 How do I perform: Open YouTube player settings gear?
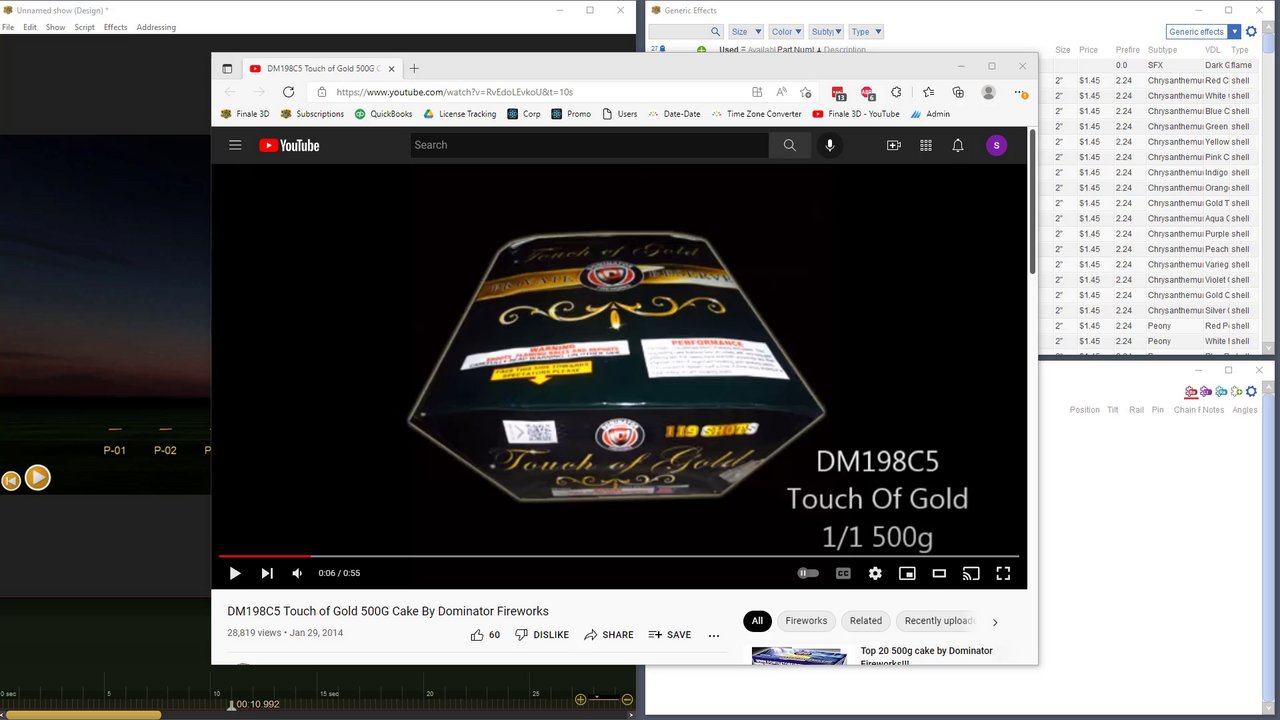click(875, 573)
